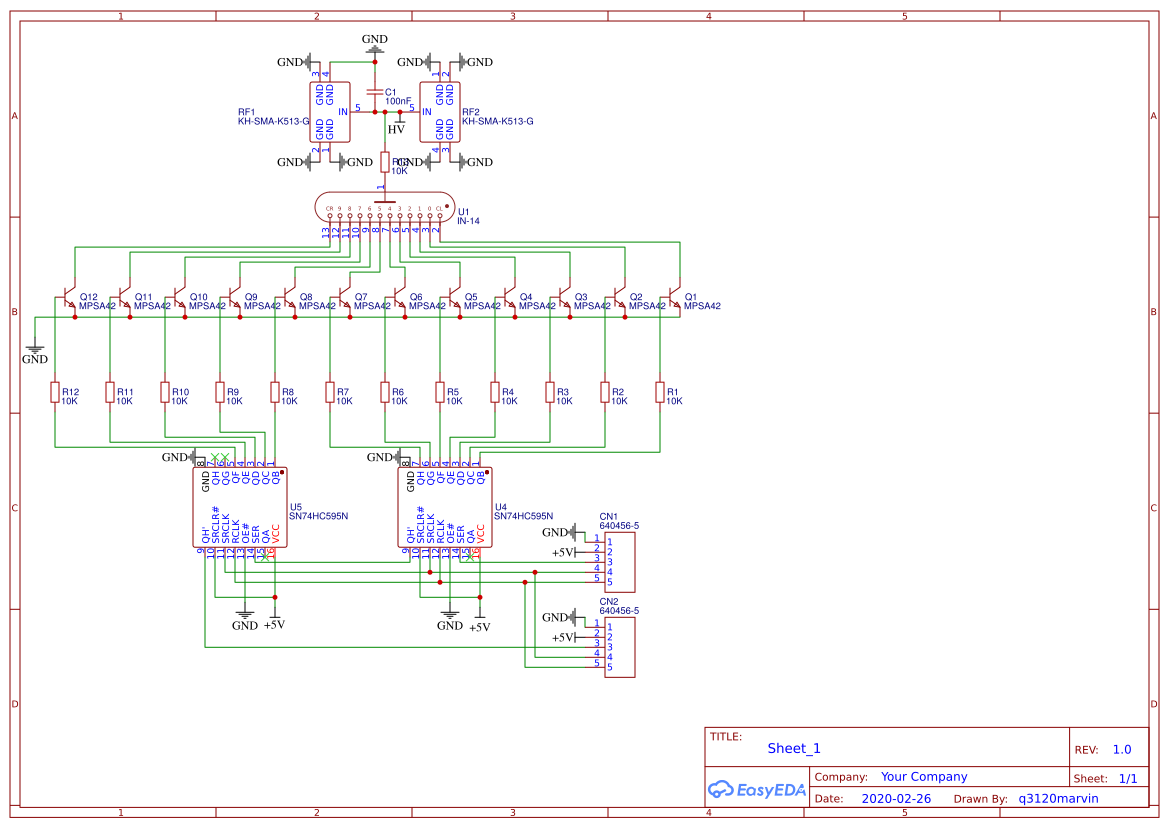The width and height of the screenshot is (1169, 828).
Task: Select connector CN2 body
Action: pyautogui.click(x=619, y=647)
